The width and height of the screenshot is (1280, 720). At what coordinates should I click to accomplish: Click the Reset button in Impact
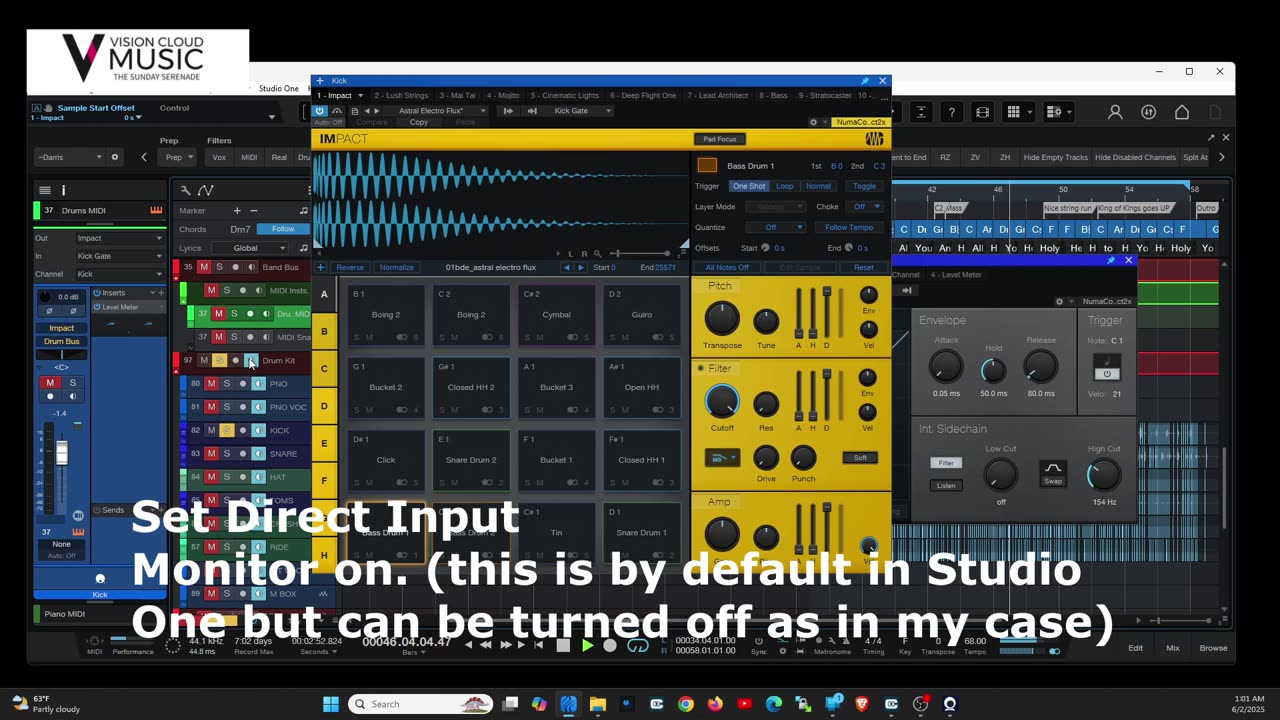(863, 267)
